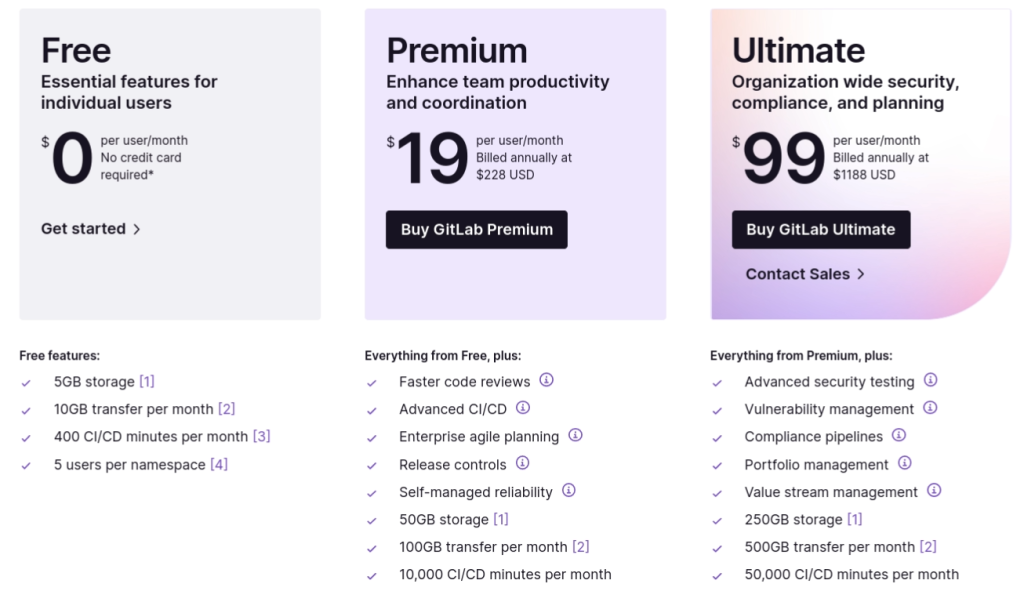The image size is (1024, 591).
Task: Click info icon beside Advanced CI/CD
Action: coord(523,408)
